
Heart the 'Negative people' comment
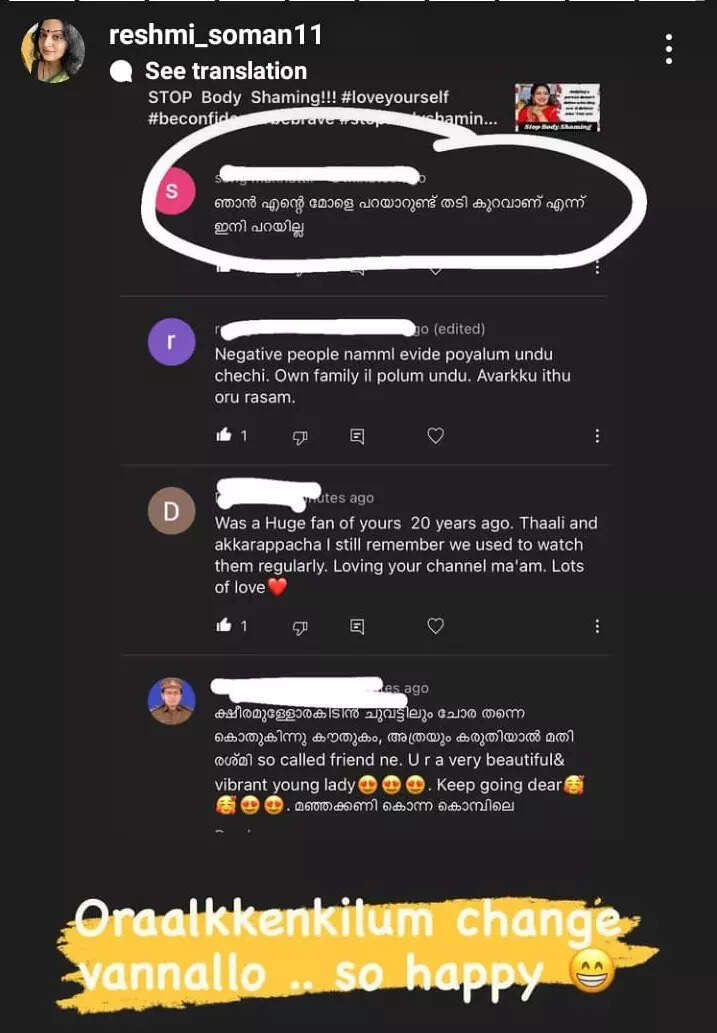click(x=436, y=435)
